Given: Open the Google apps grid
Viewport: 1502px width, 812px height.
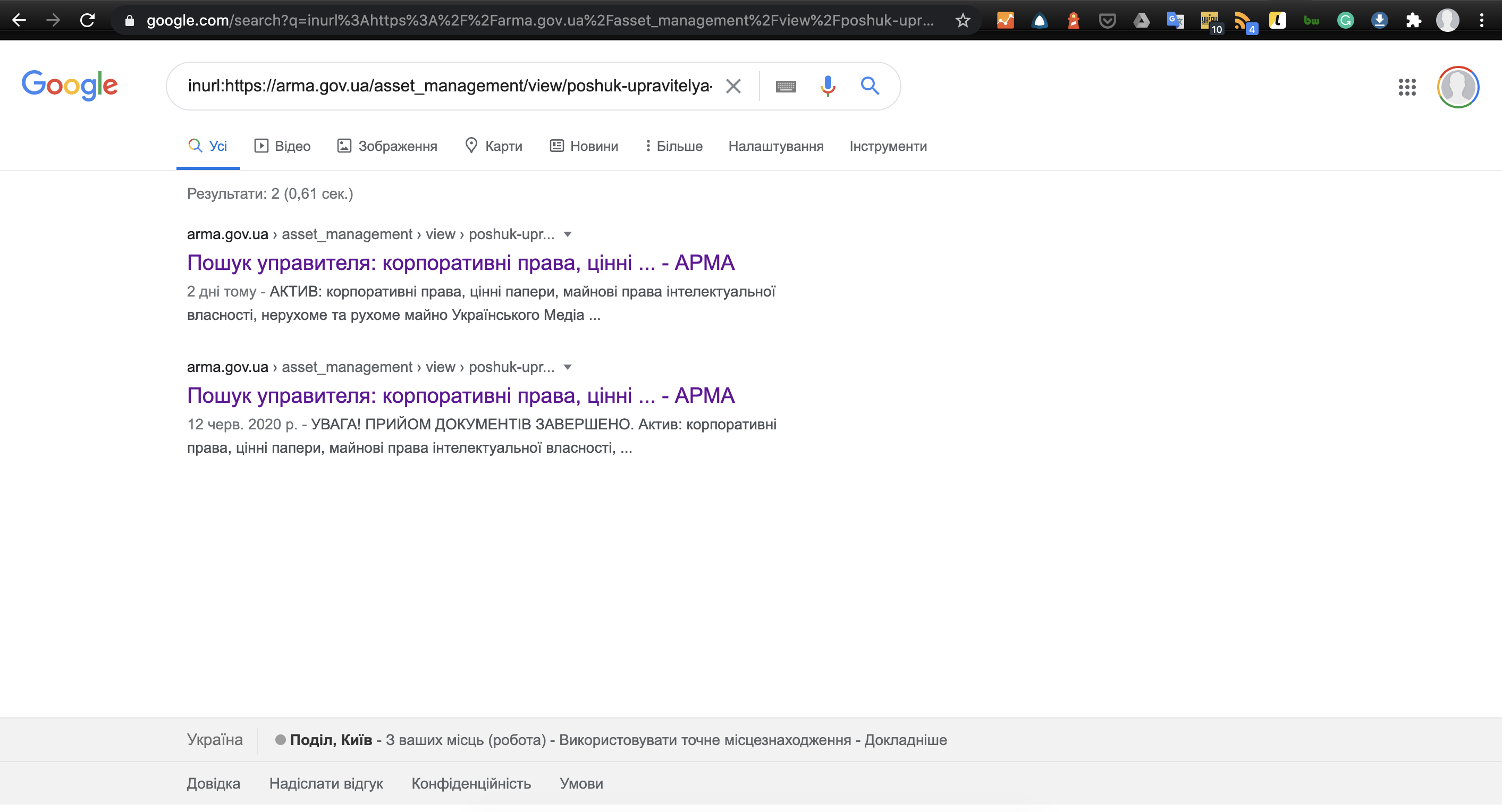Looking at the screenshot, I should 1407,88.
